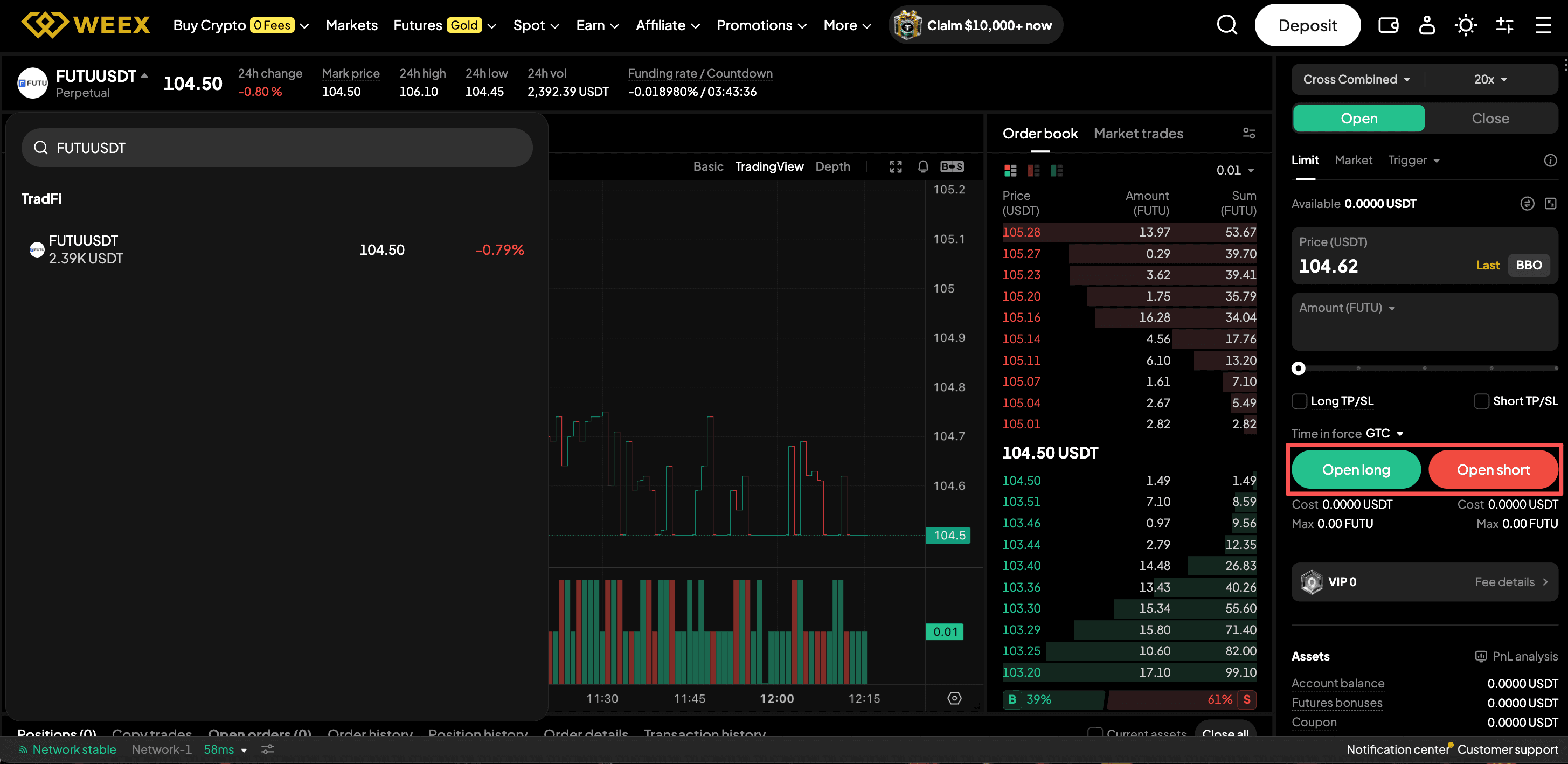The width and height of the screenshot is (1568, 764).
Task: Expand the Spot menu
Action: [x=536, y=25]
